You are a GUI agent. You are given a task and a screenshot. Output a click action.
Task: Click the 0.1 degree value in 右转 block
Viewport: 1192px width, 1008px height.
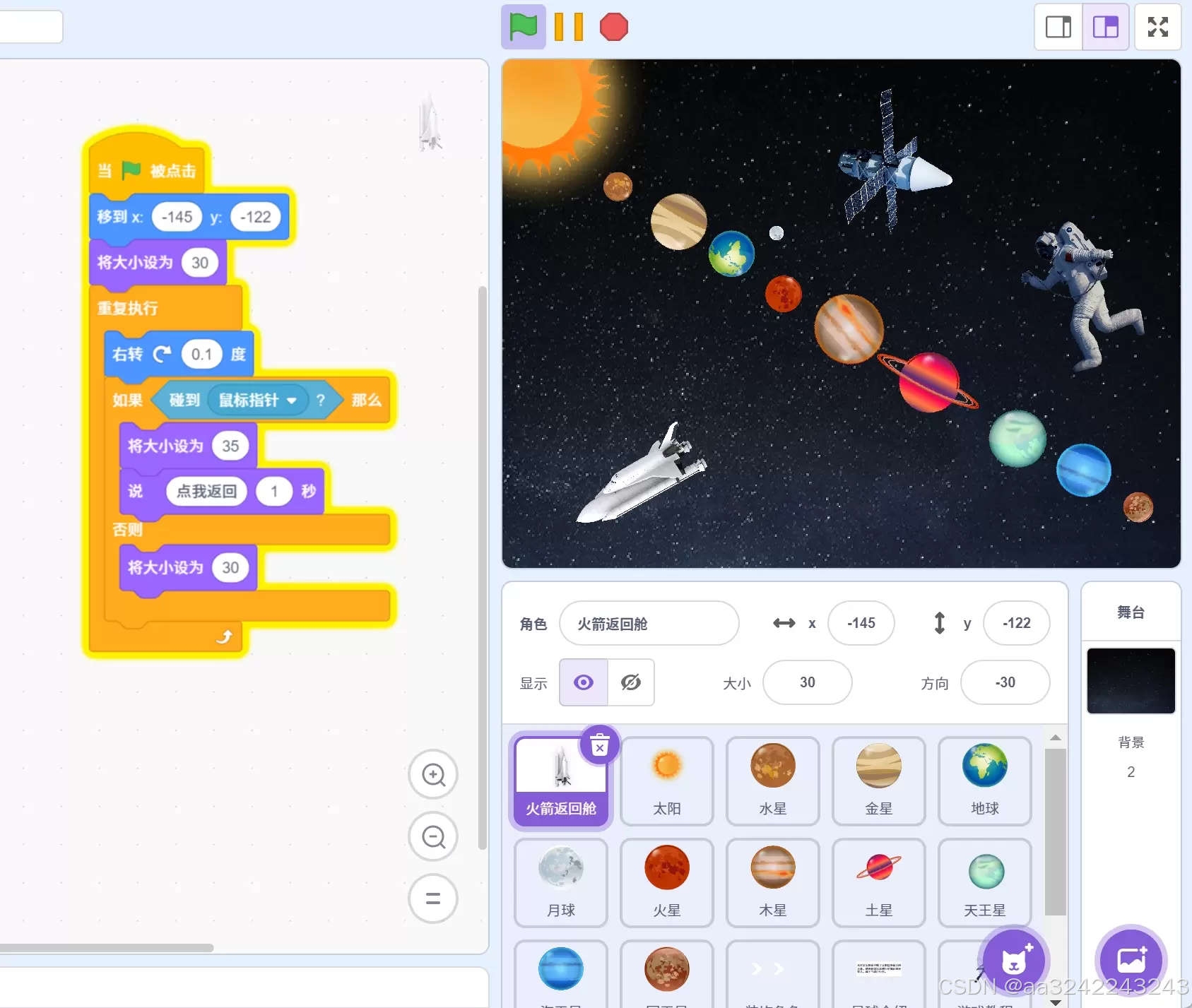pyautogui.click(x=201, y=355)
